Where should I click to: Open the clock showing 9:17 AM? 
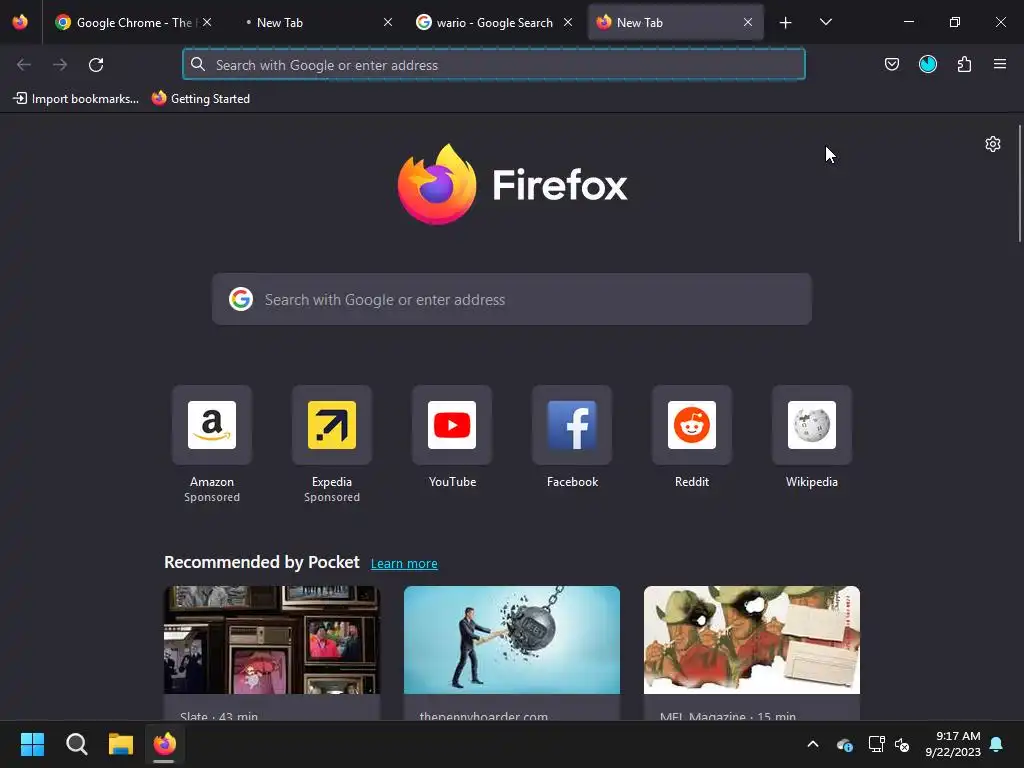[953, 744]
